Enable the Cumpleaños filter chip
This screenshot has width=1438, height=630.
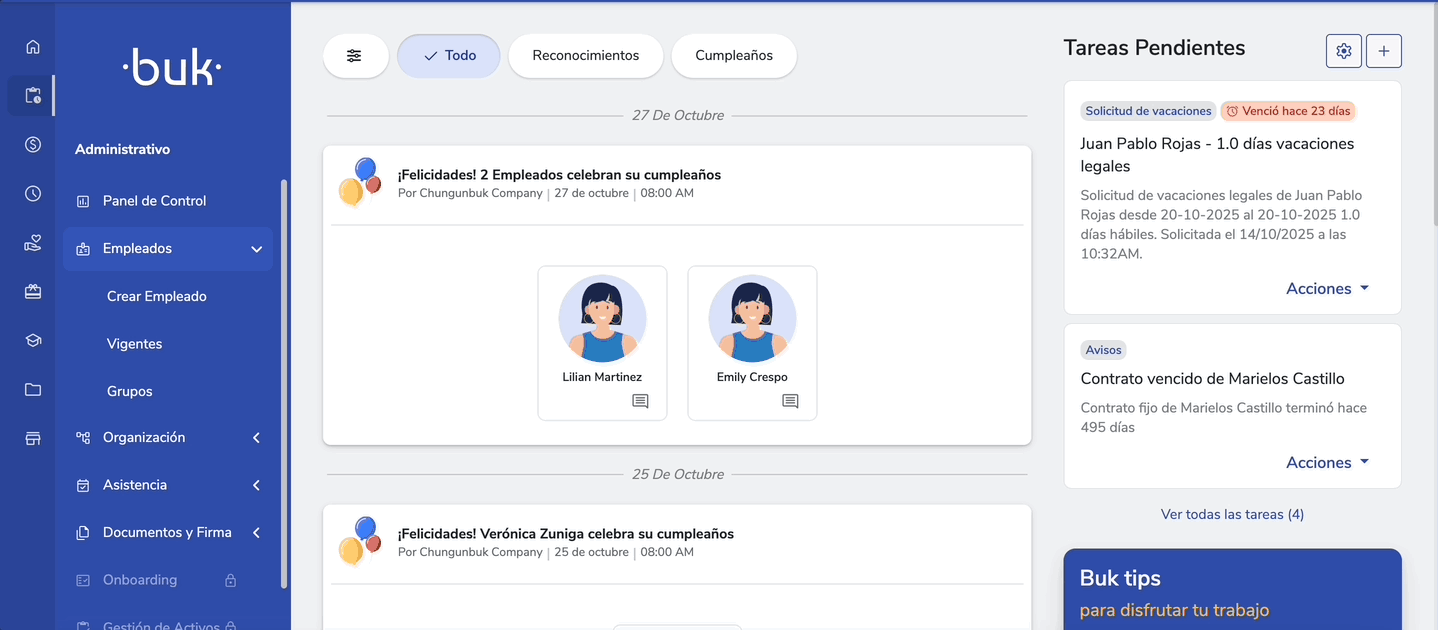click(x=733, y=56)
